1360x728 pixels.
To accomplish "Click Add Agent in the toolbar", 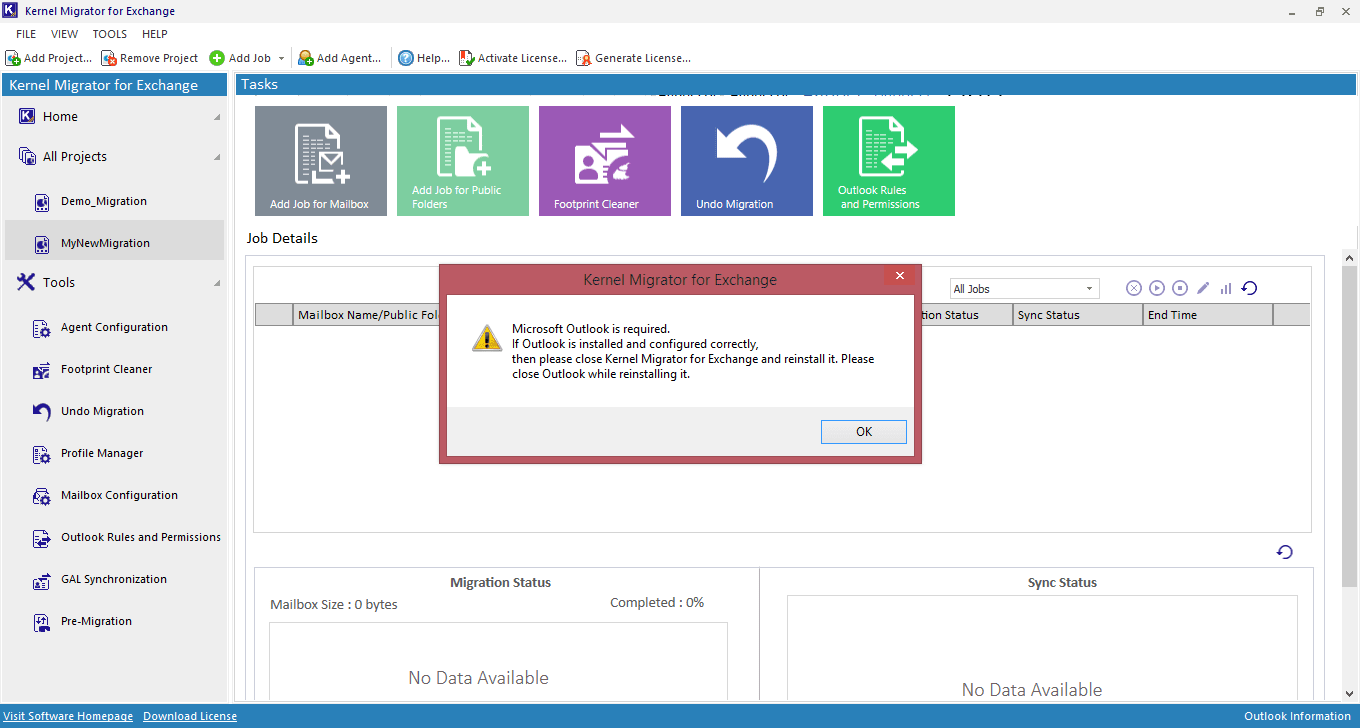I will (x=340, y=58).
